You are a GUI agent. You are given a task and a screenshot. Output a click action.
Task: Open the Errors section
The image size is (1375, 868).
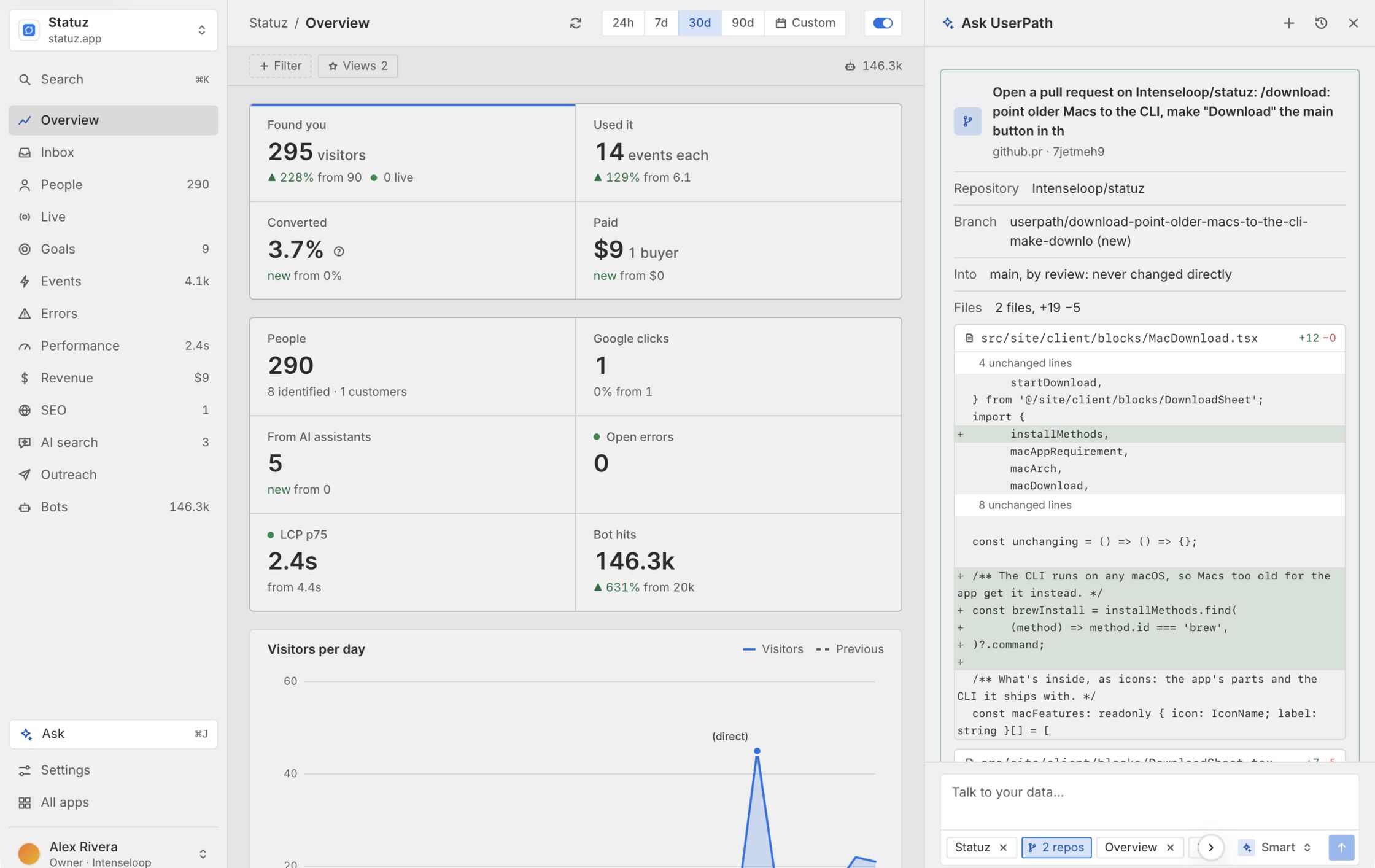point(113,313)
